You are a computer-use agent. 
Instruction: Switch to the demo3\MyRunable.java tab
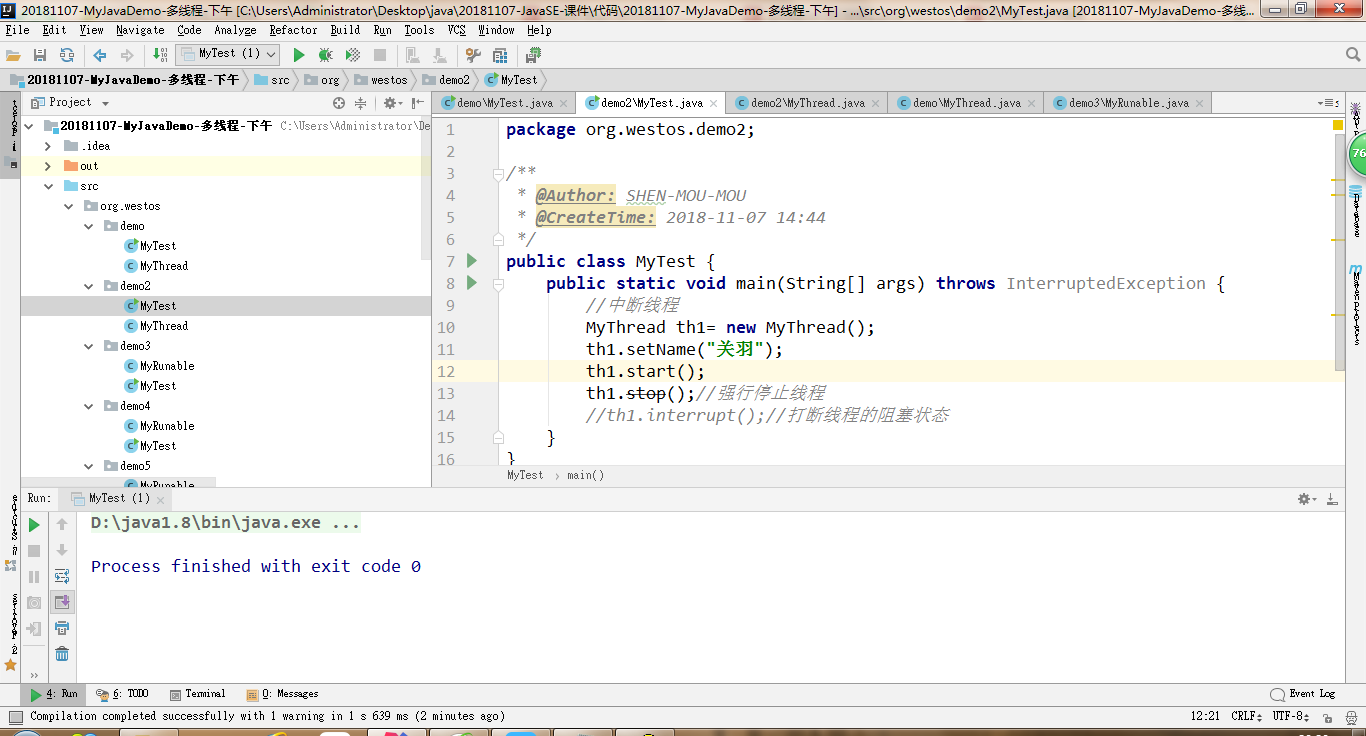1129,103
